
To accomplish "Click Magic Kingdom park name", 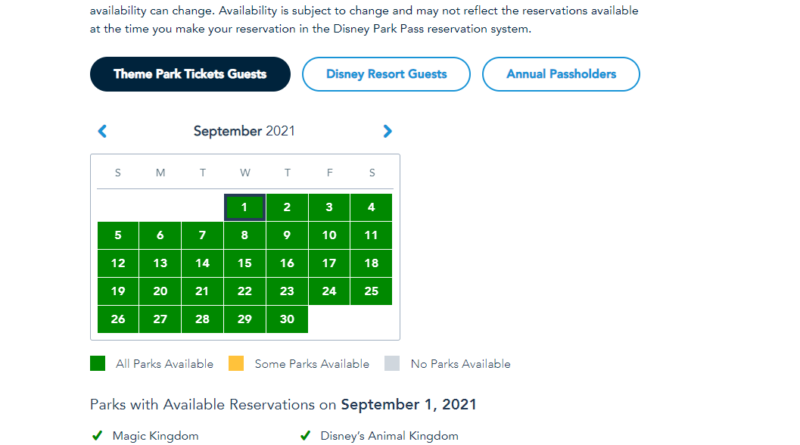I will (155, 436).
